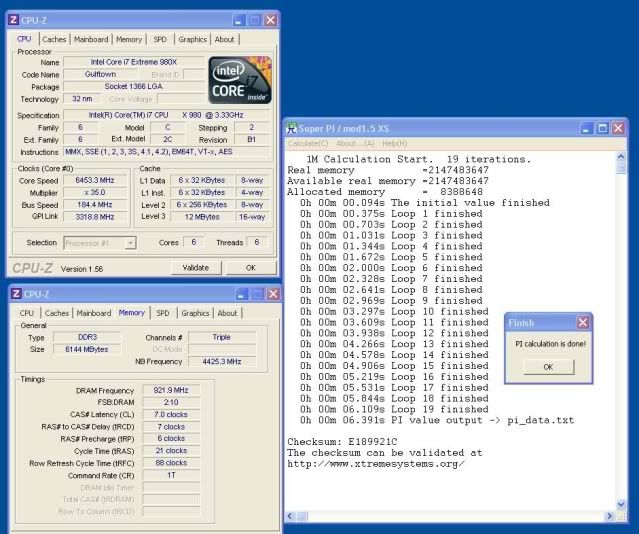Click the Super PI title bar icon
This screenshot has height=534, width=639.
tap(292, 128)
